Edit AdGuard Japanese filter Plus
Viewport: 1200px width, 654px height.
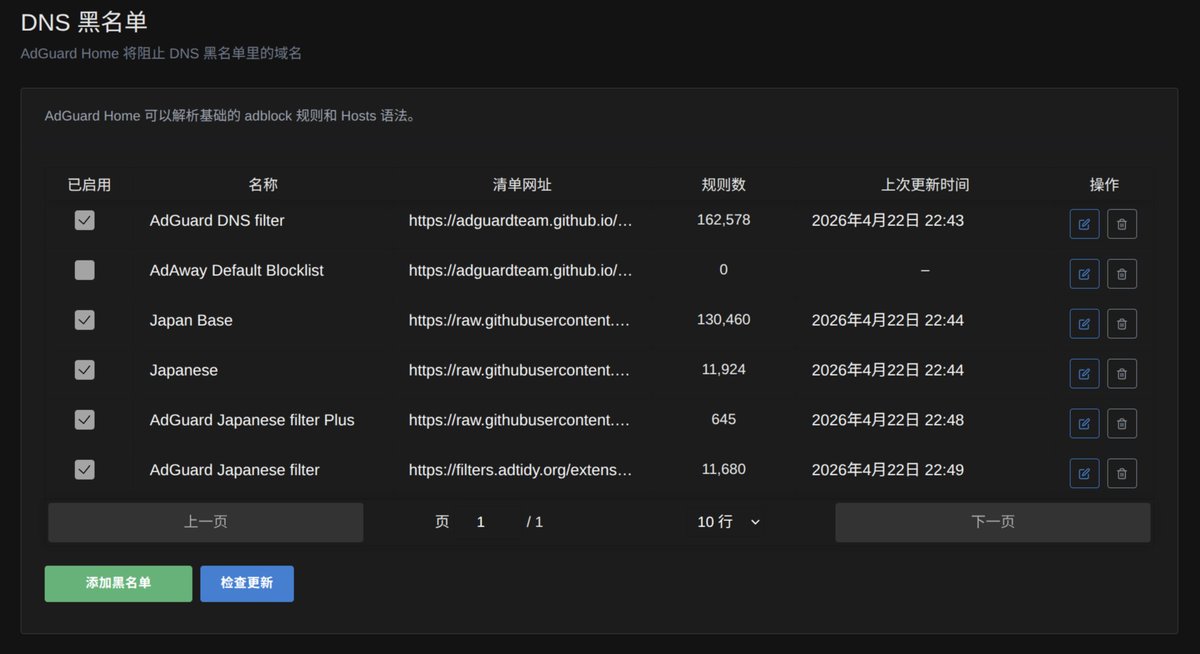pos(1084,424)
